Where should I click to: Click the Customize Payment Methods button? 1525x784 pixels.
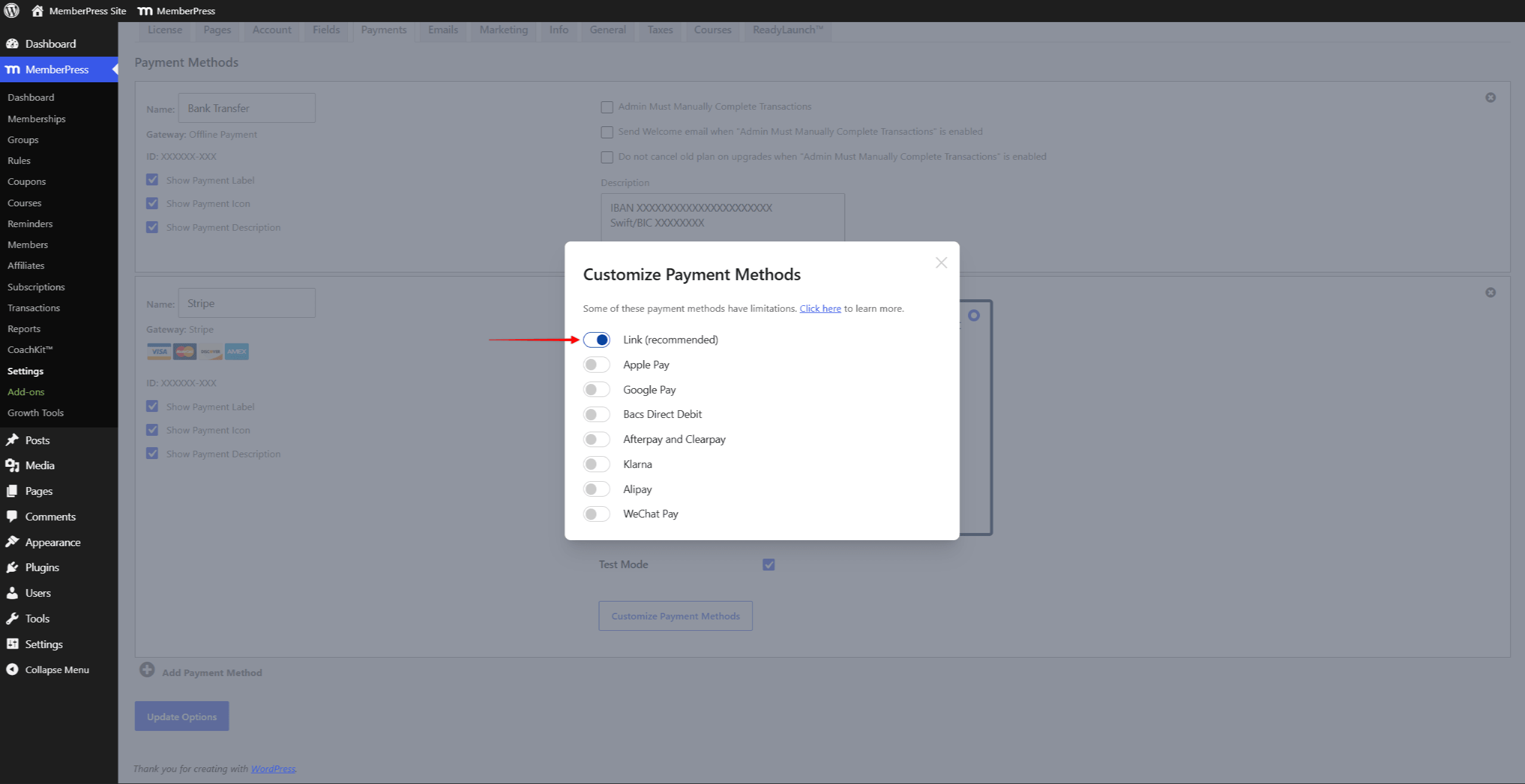tap(676, 616)
